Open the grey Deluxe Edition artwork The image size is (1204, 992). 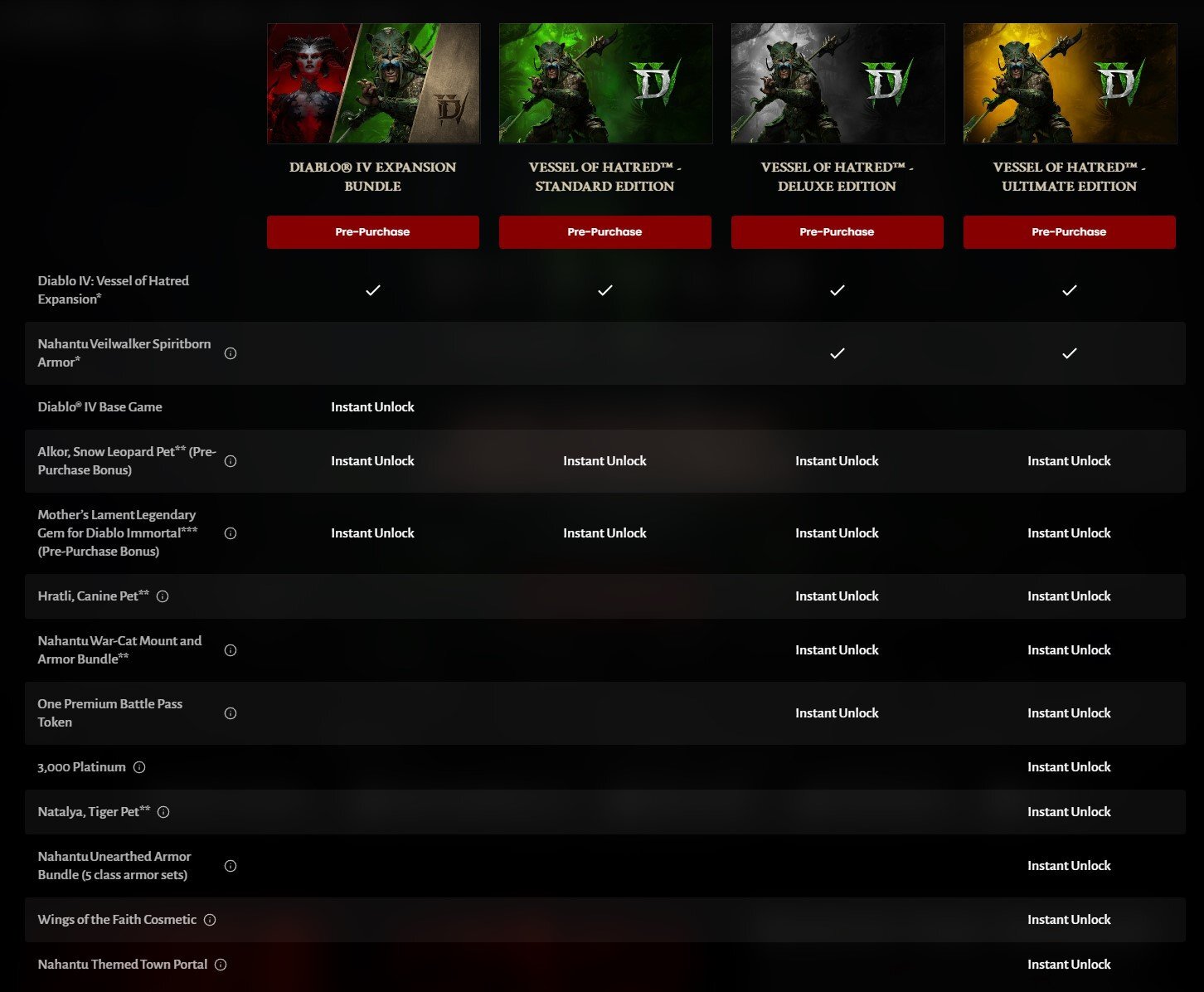837,84
